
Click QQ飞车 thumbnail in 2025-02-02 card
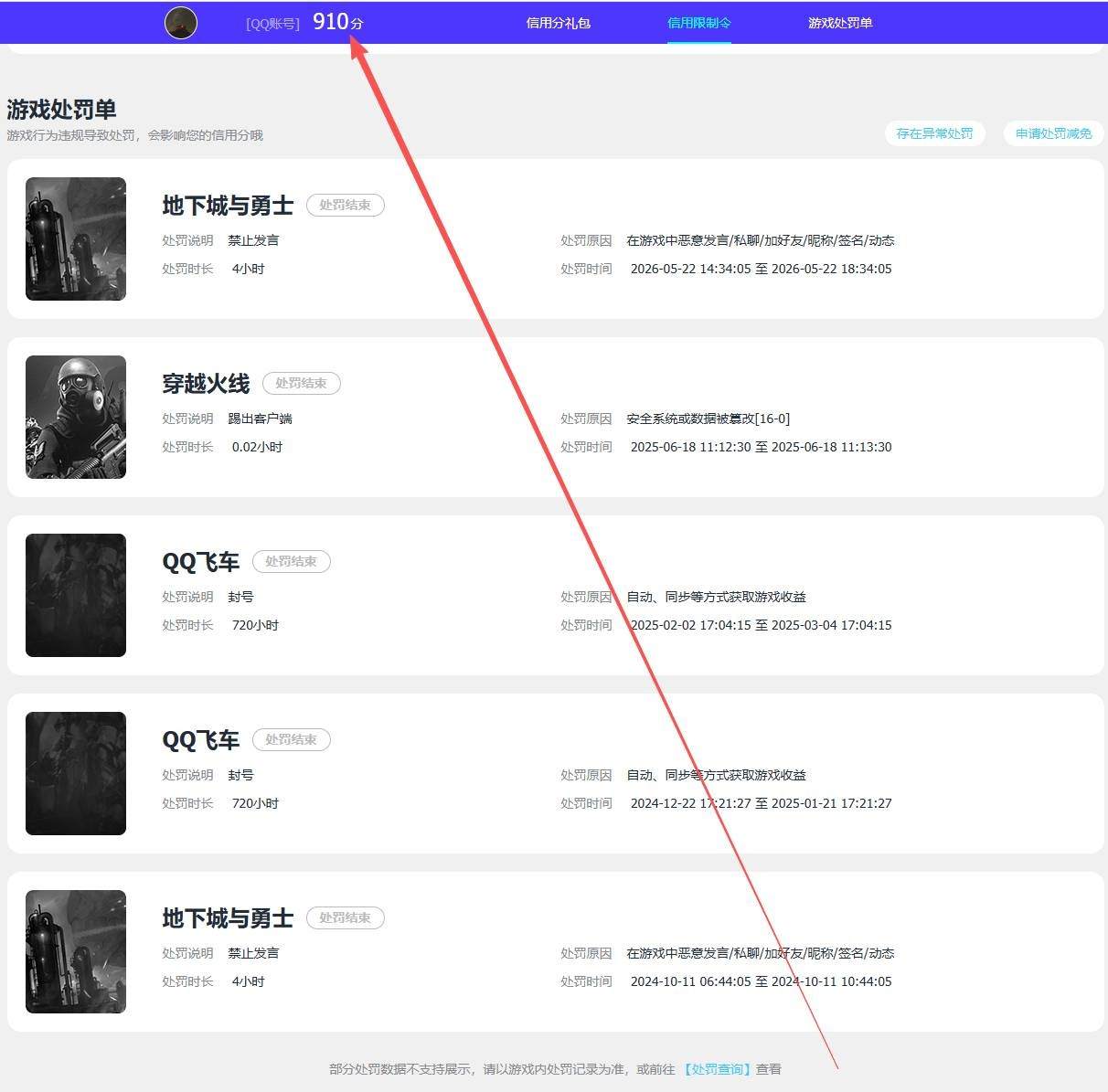point(76,595)
